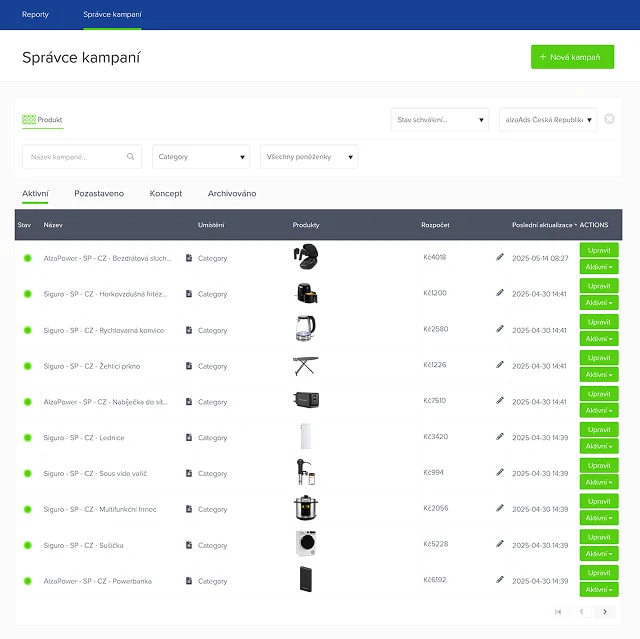This screenshot has width=640, height=639.
Task: Expand the Všechny peněženky dropdown
Action: (x=309, y=157)
